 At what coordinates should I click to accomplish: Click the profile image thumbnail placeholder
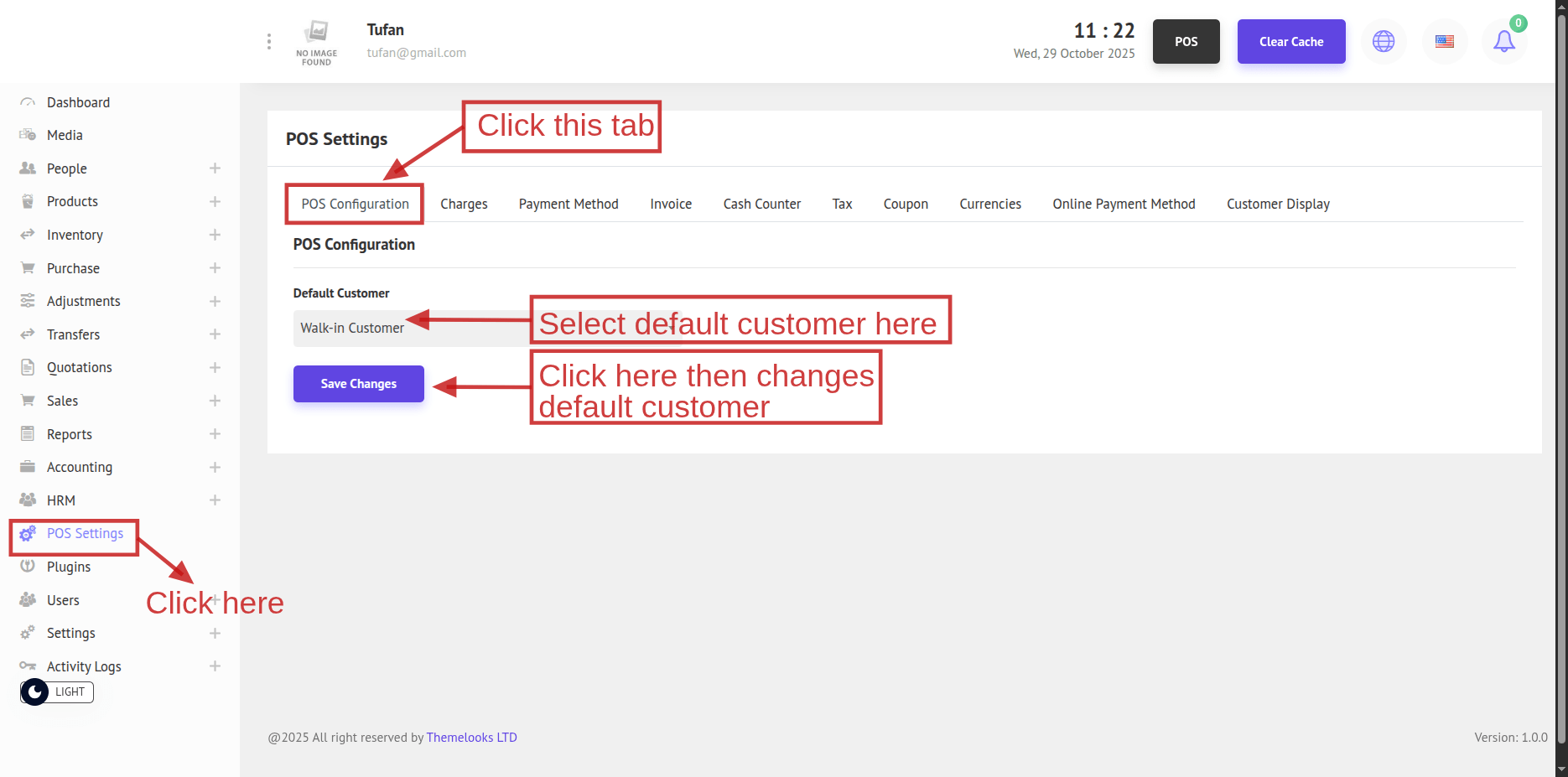[x=317, y=42]
